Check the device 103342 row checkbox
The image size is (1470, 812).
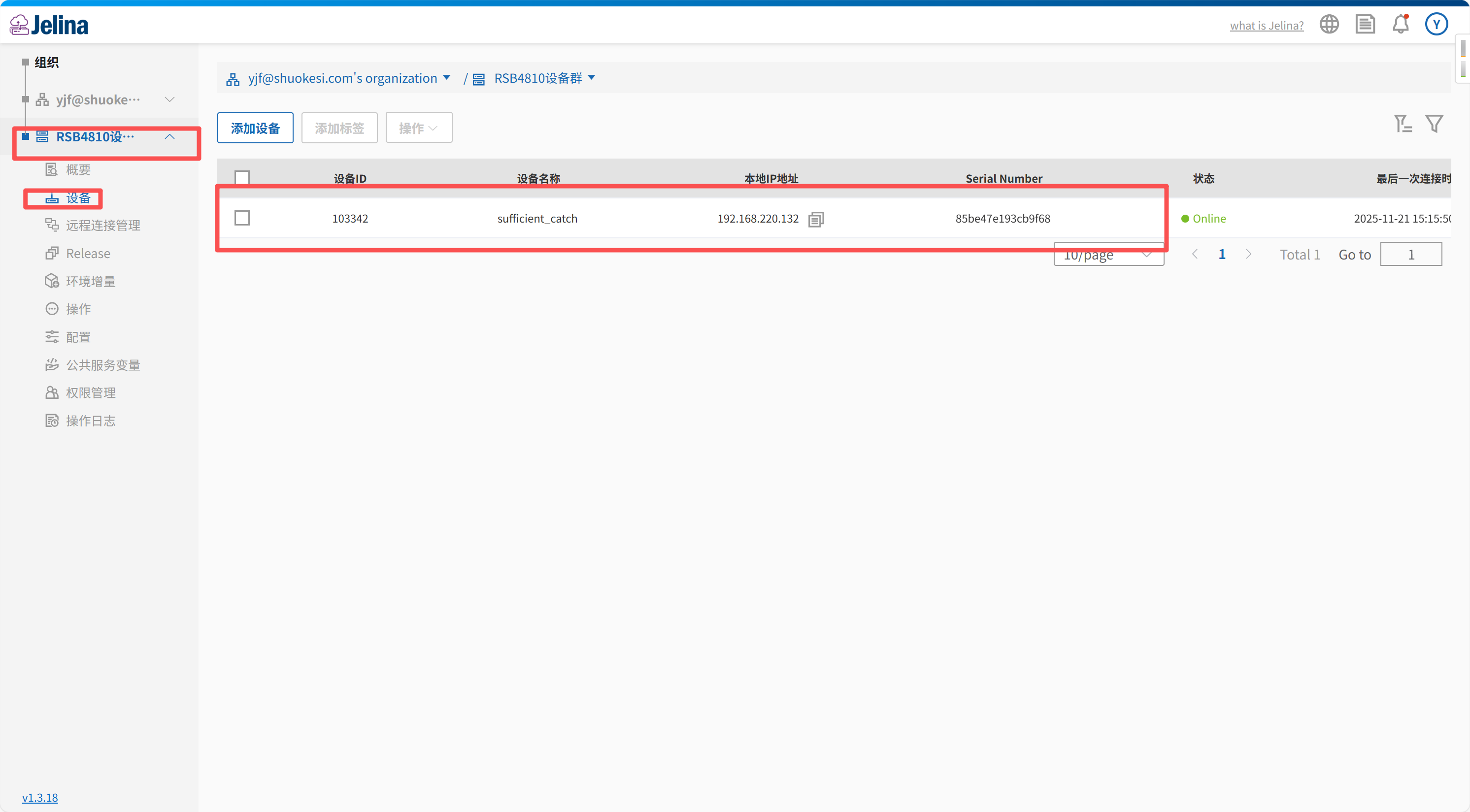242,219
